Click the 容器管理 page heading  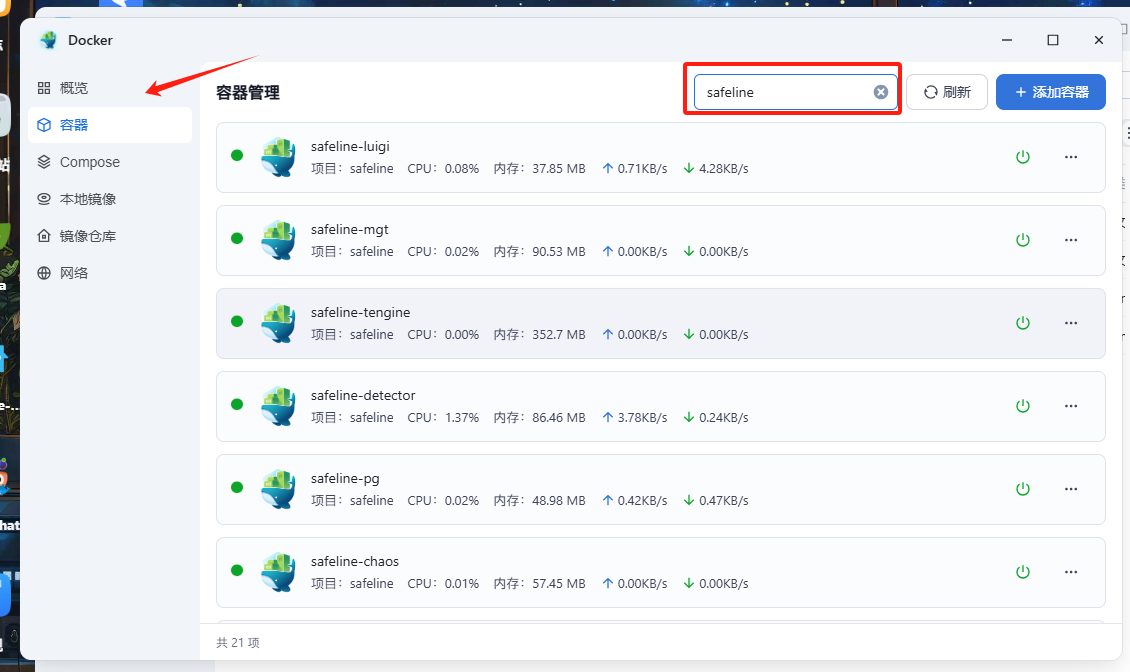pyautogui.click(x=248, y=92)
